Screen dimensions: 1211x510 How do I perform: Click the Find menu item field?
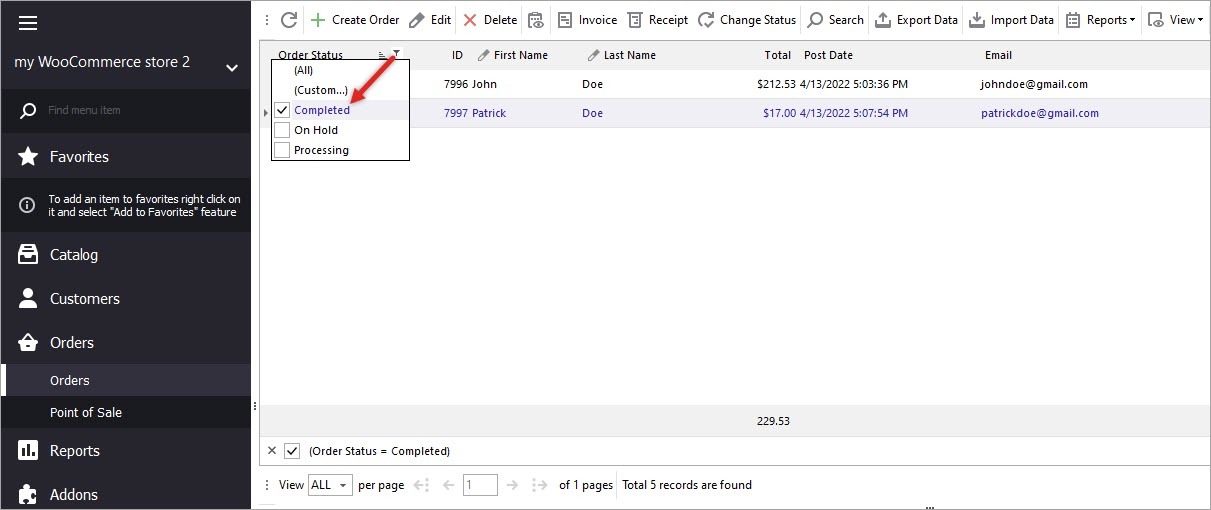(x=130, y=110)
